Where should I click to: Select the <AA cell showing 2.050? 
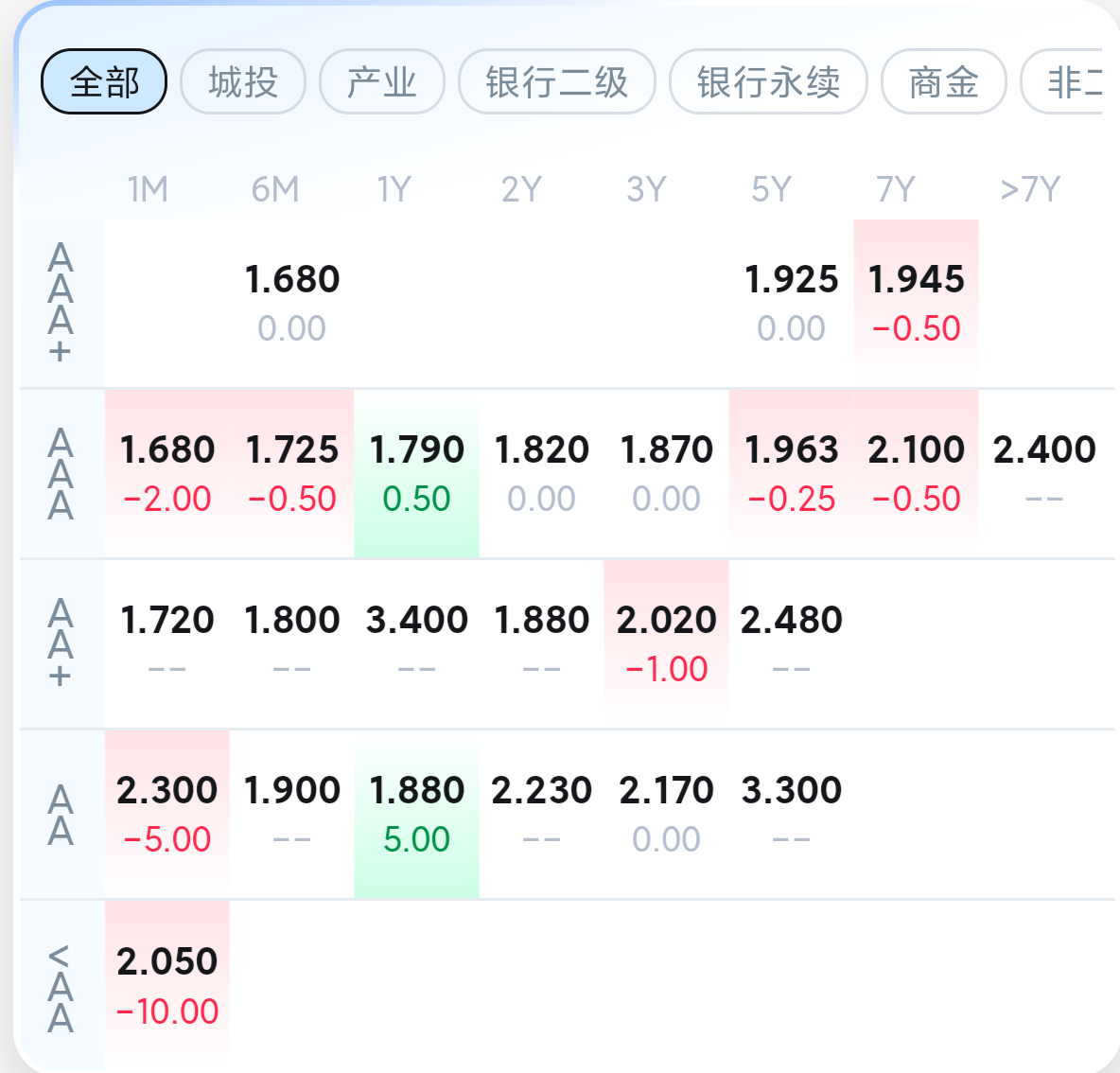167,984
